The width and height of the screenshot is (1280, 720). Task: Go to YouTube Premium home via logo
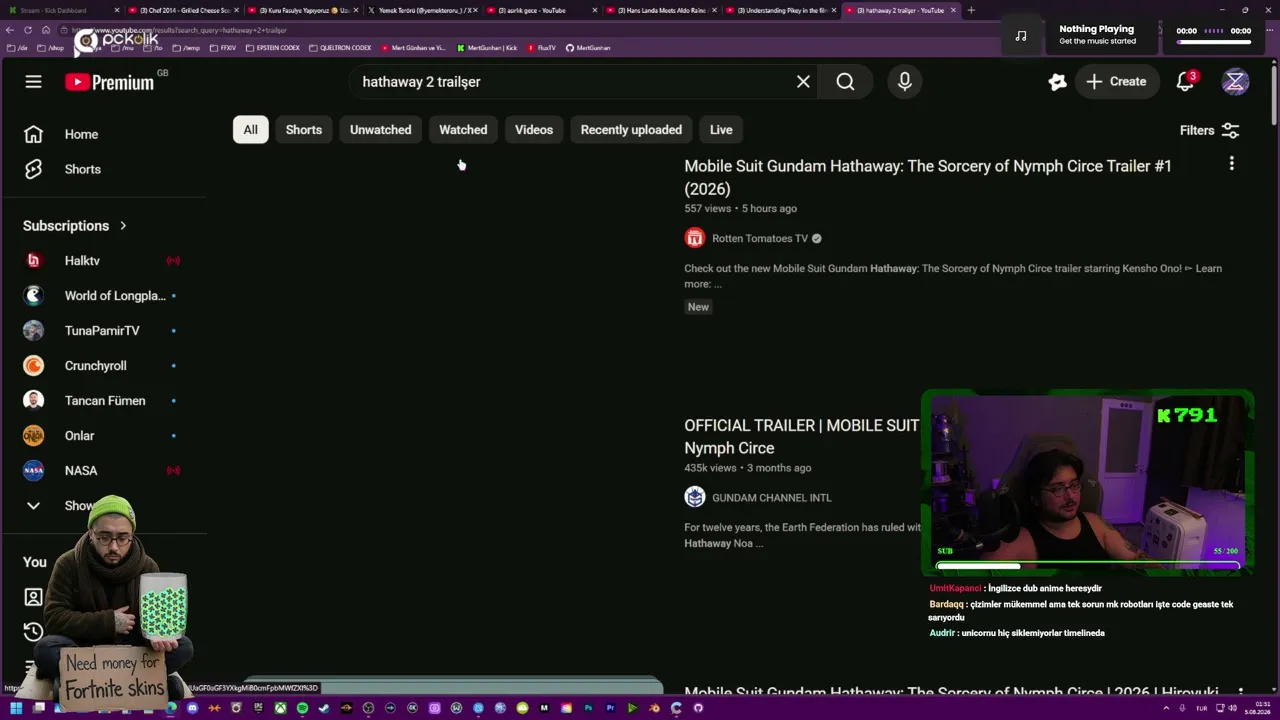109,82
